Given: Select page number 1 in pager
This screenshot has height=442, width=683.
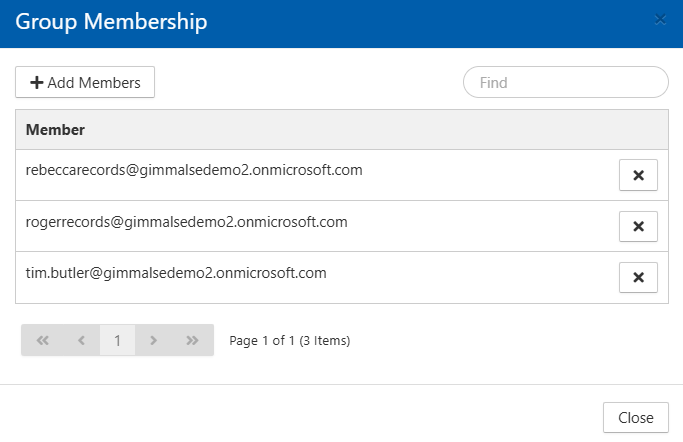Looking at the screenshot, I should [117, 340].
